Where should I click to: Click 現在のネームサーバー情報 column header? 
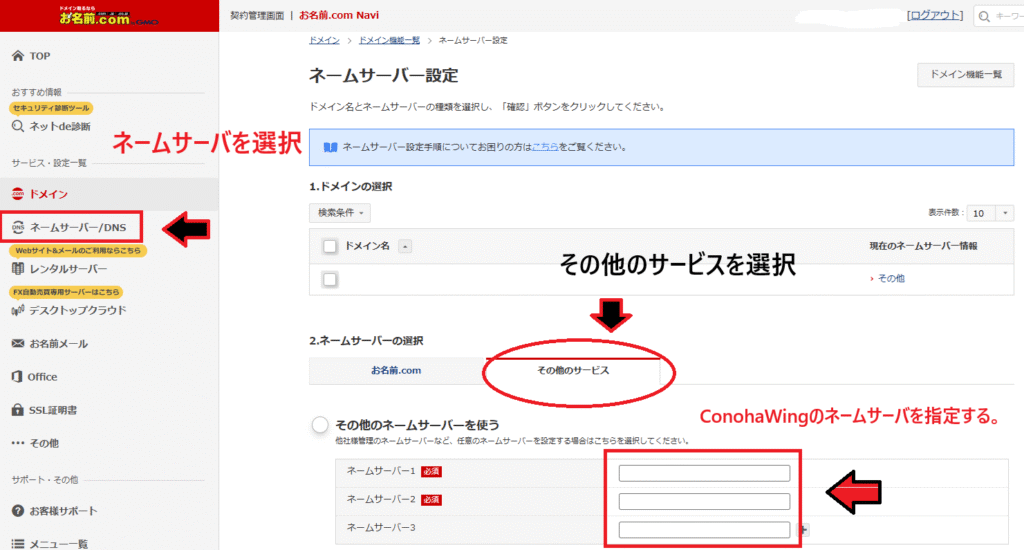923,246
